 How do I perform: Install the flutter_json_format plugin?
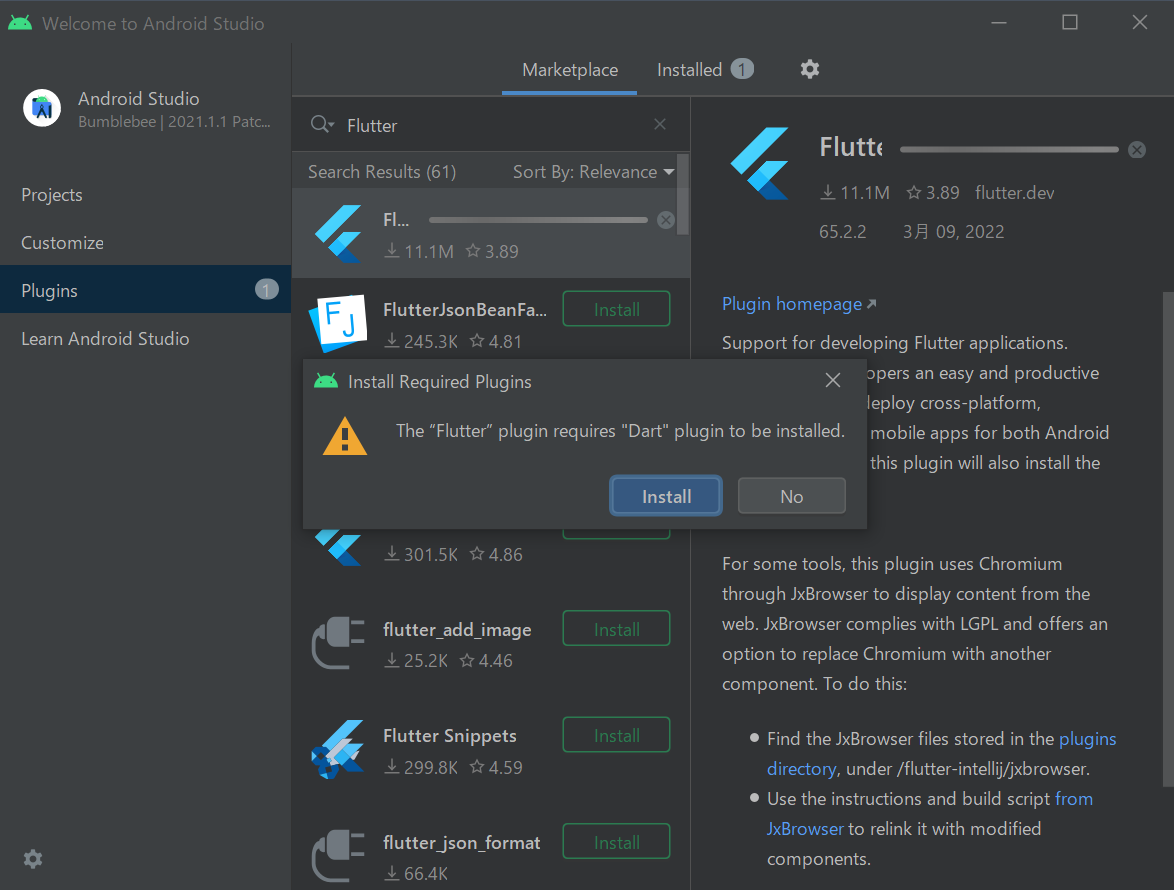coord(616,842)
